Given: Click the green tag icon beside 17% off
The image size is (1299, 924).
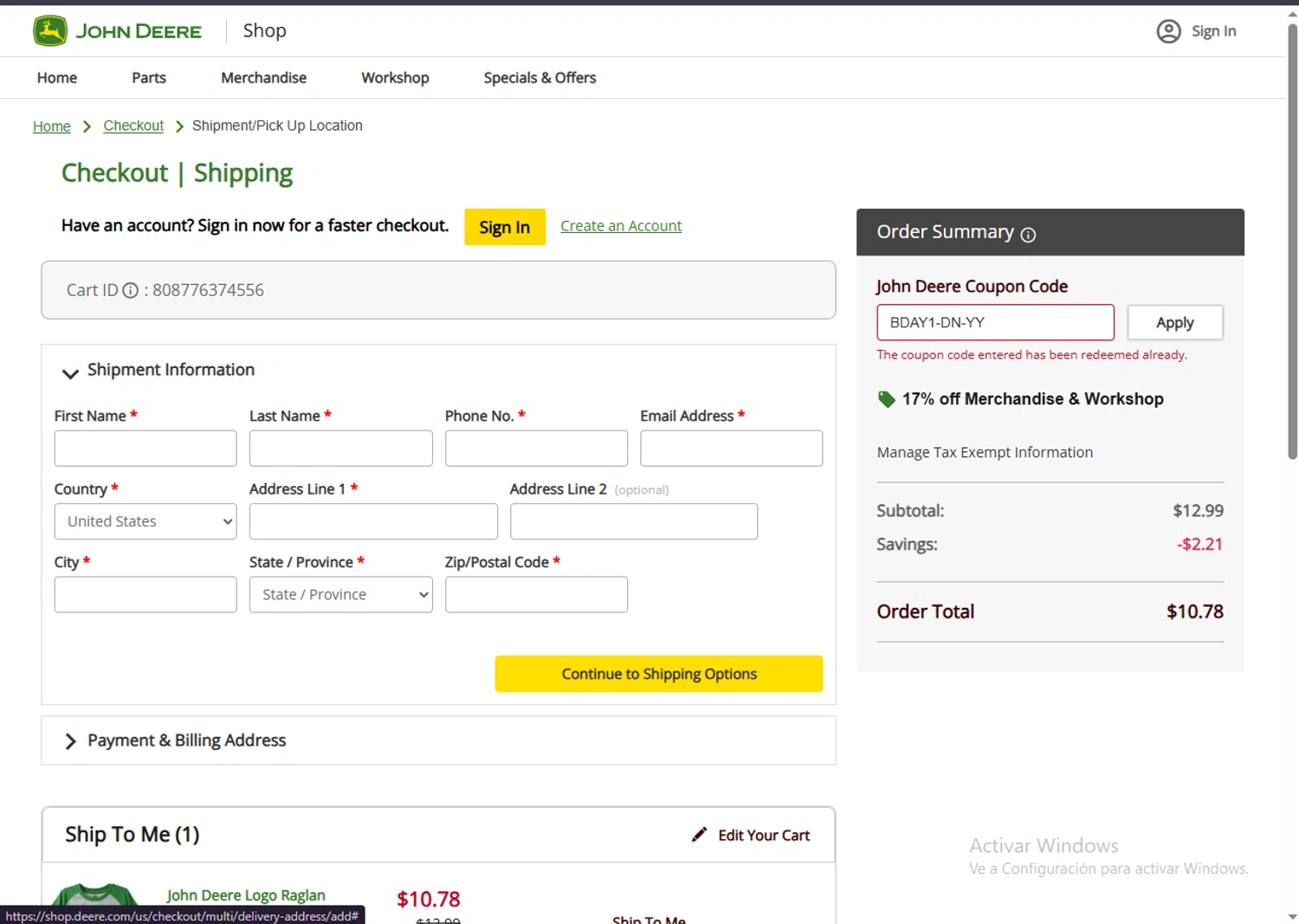Looking at the screenshot, I should (x=886, y=399).
